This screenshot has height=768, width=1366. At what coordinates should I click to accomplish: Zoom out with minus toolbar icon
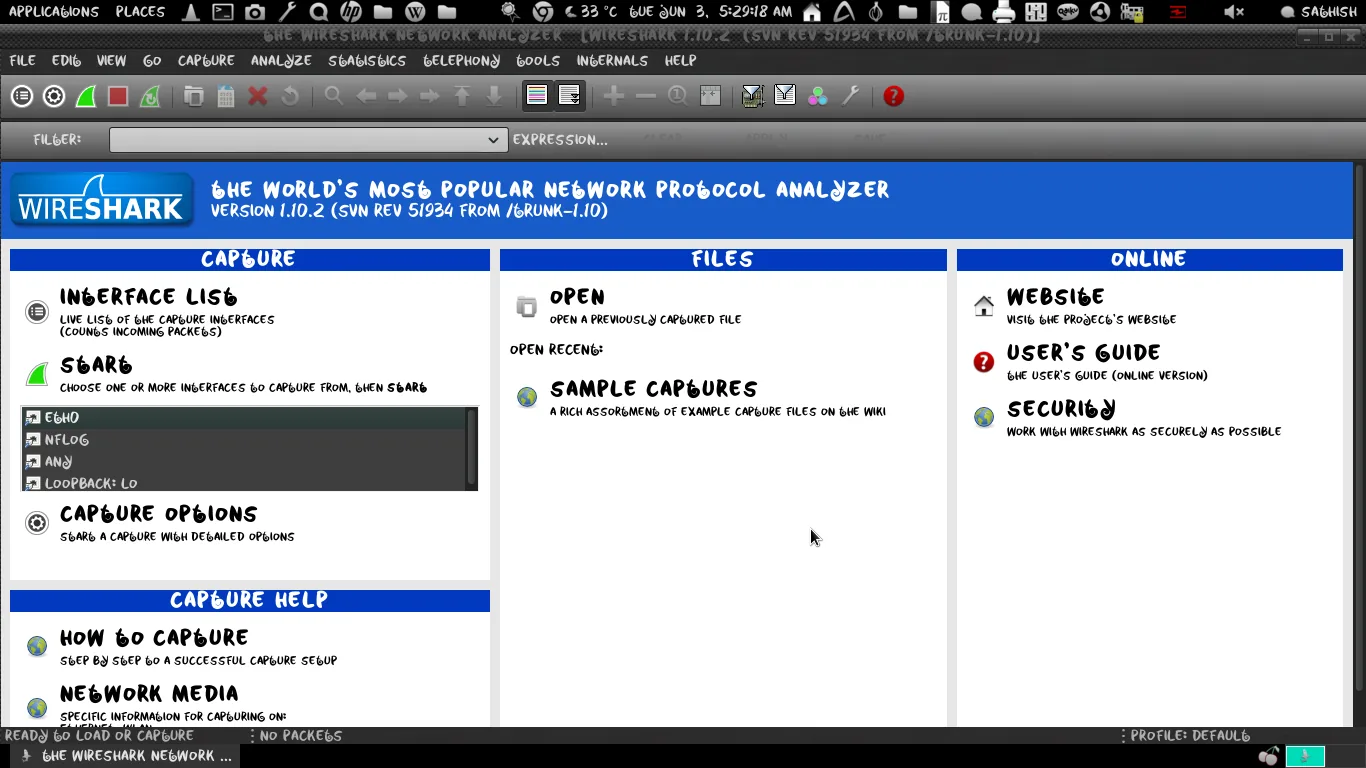click(x=646, y=96)
